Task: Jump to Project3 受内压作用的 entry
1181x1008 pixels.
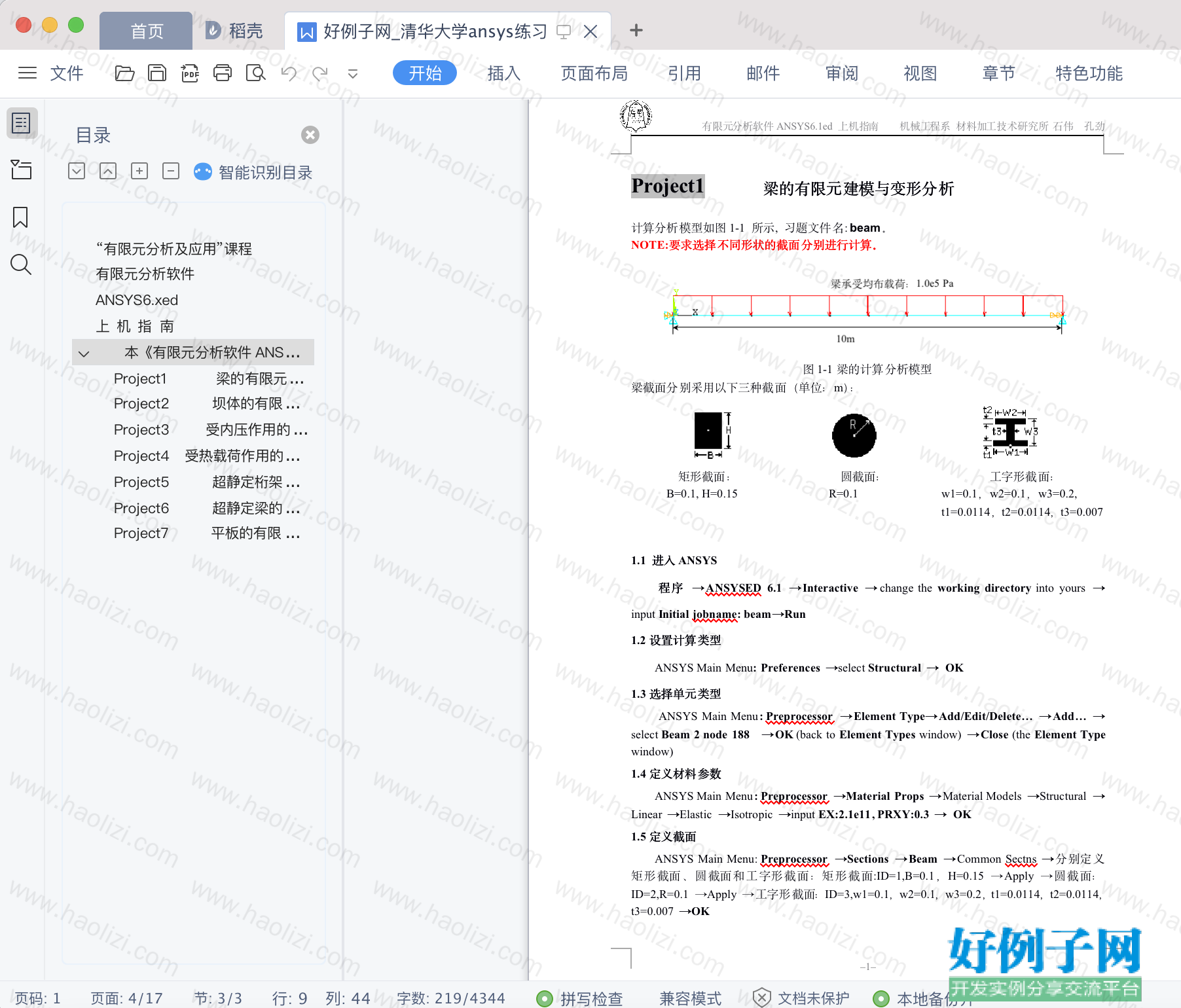Action: (x=211, y=429)
